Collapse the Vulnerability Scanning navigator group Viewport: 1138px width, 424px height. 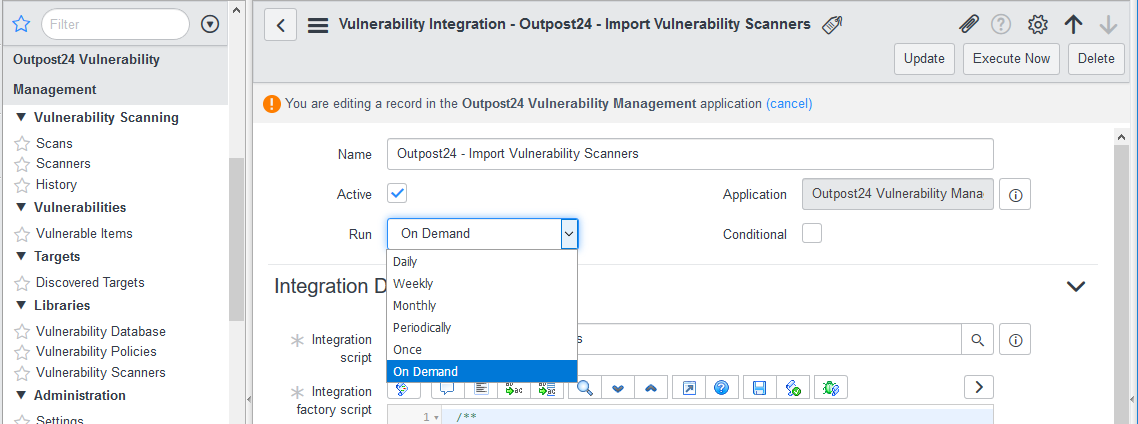point(22,117)
